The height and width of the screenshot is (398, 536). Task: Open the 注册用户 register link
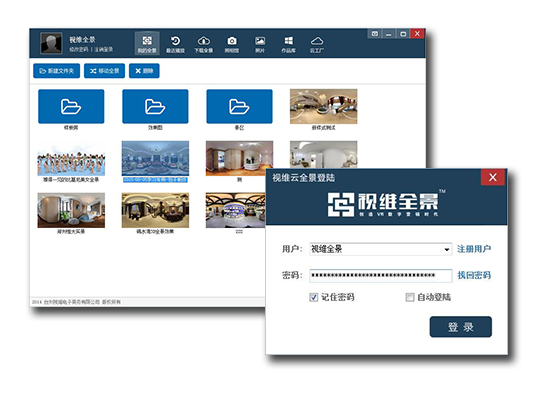(474, 249)
